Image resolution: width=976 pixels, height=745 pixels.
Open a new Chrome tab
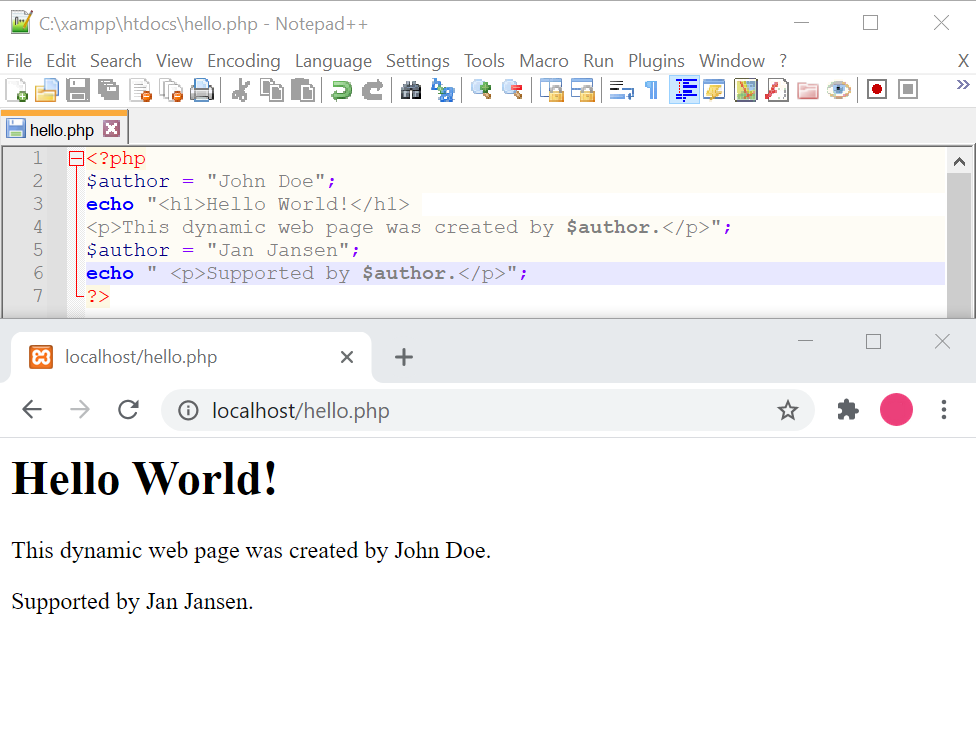point(403,357)
